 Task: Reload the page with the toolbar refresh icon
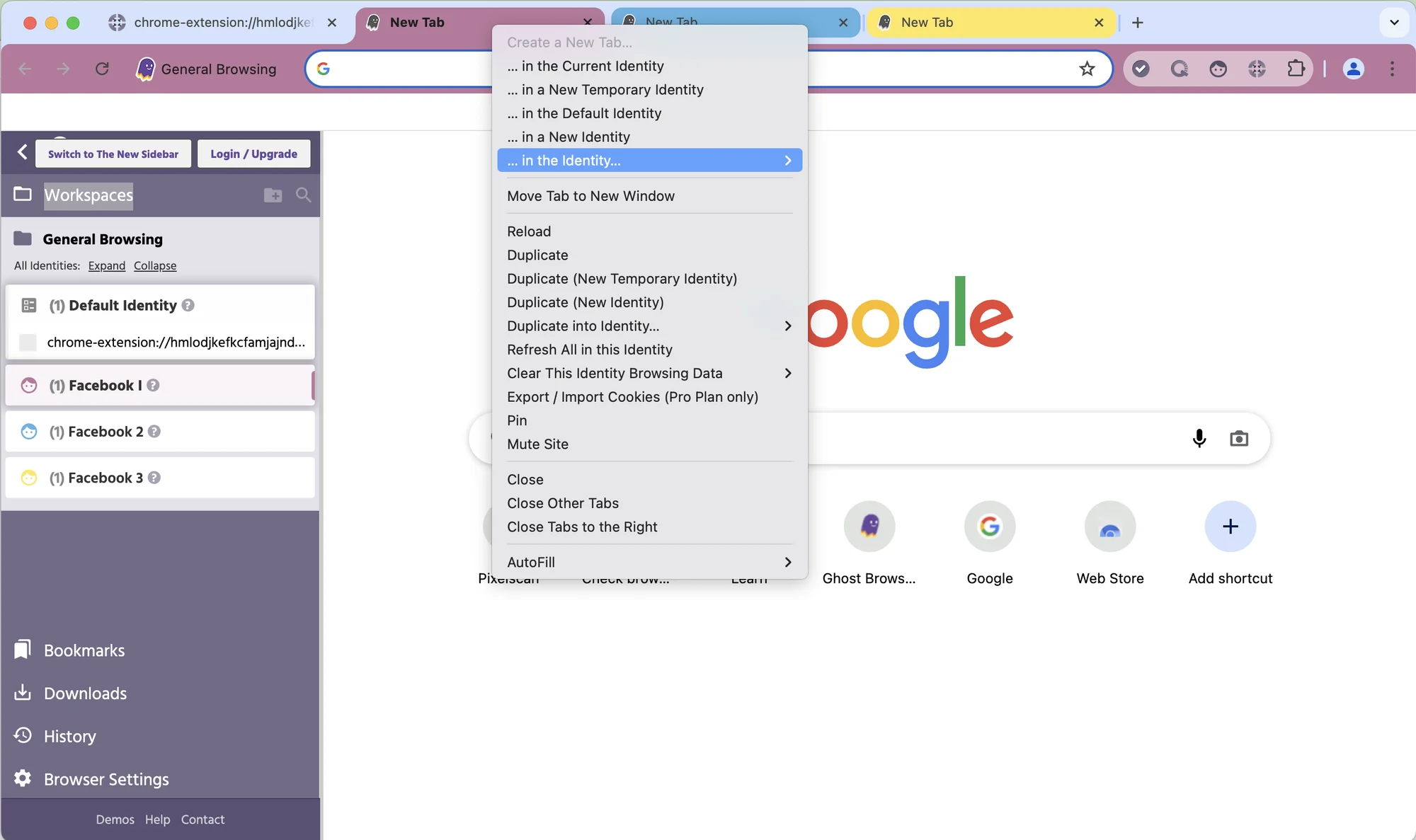click(102, 69)
